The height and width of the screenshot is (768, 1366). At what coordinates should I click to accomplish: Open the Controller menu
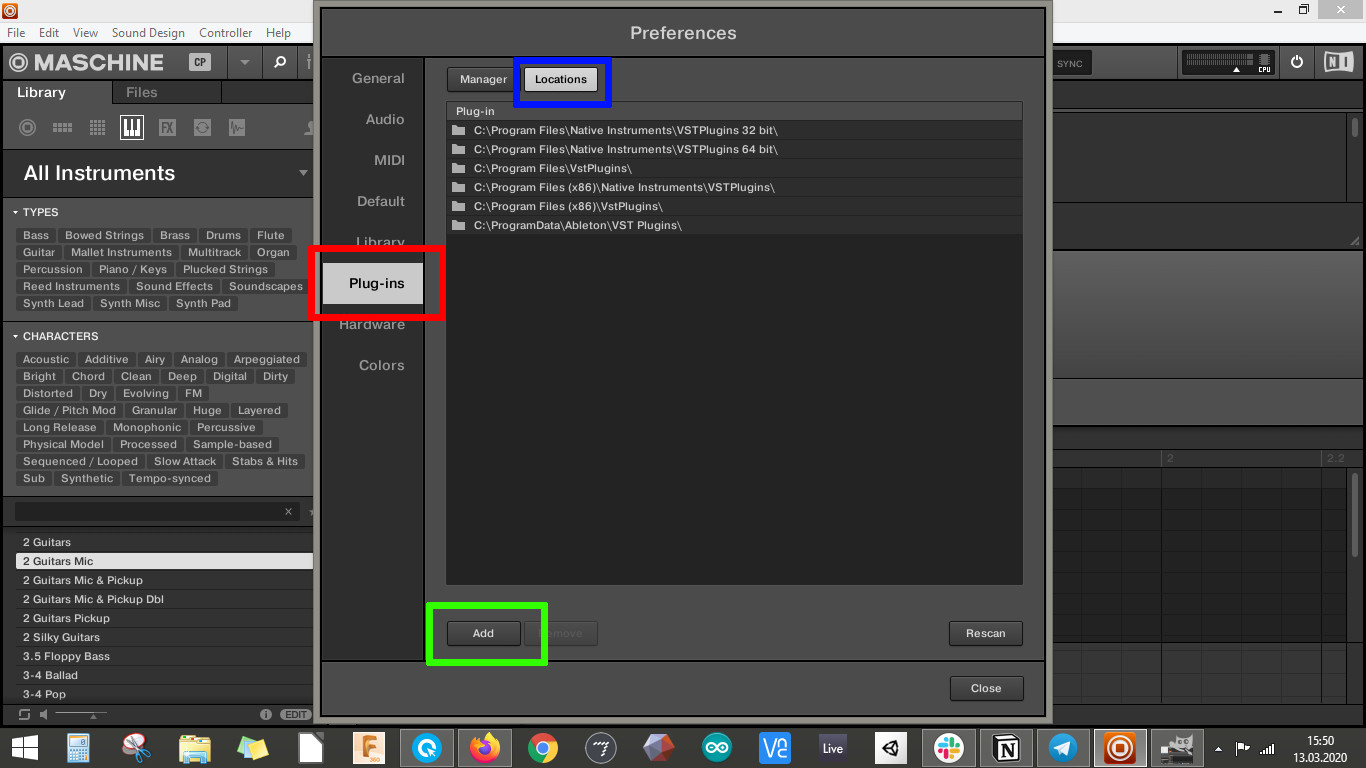click(225, 33)
